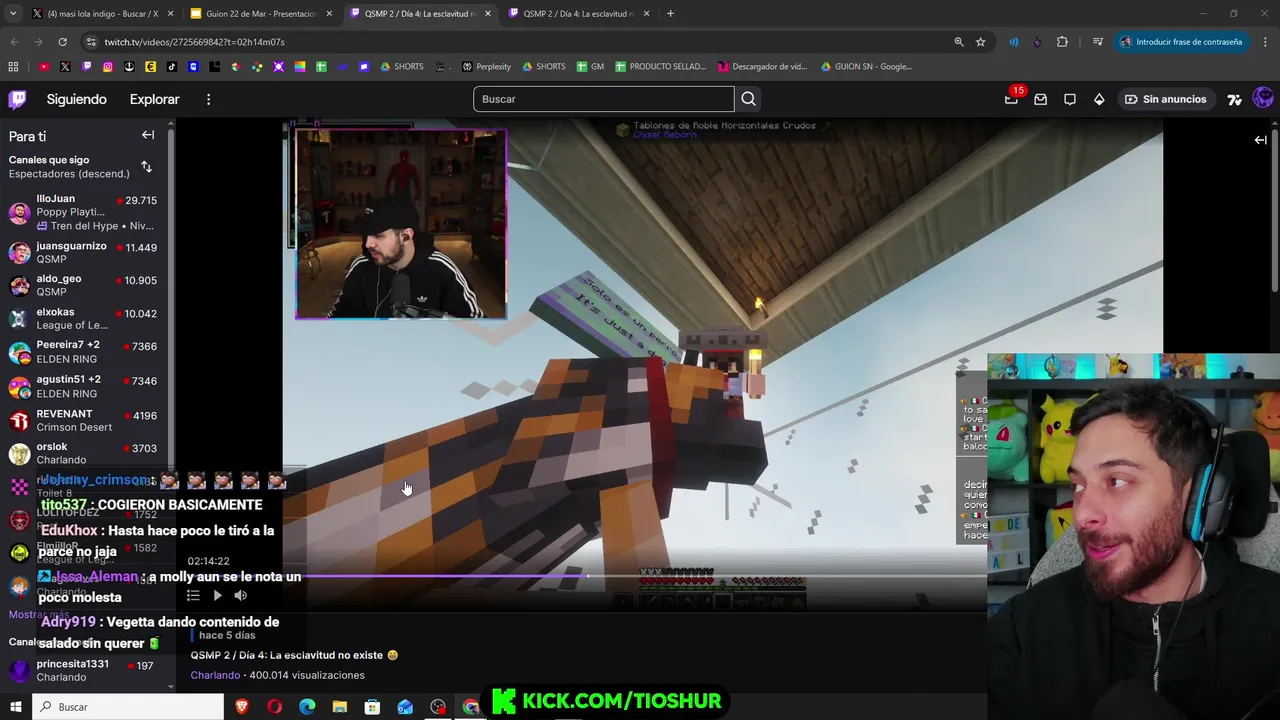1280x720 pixels.
Task: Open the Charlando category link below the video
Action: pos(215,675)
